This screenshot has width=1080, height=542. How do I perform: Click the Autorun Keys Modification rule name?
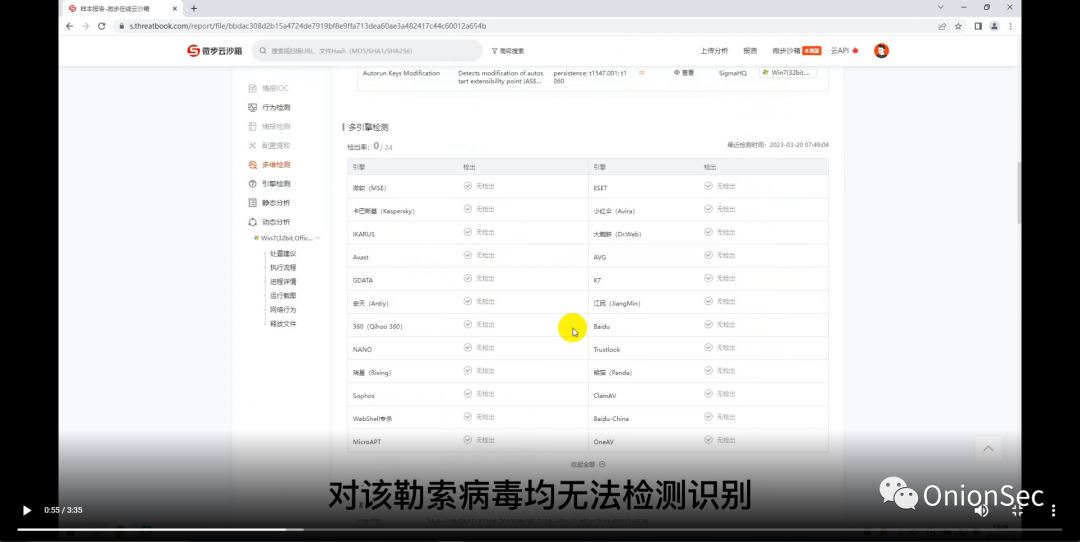(402, 73)
